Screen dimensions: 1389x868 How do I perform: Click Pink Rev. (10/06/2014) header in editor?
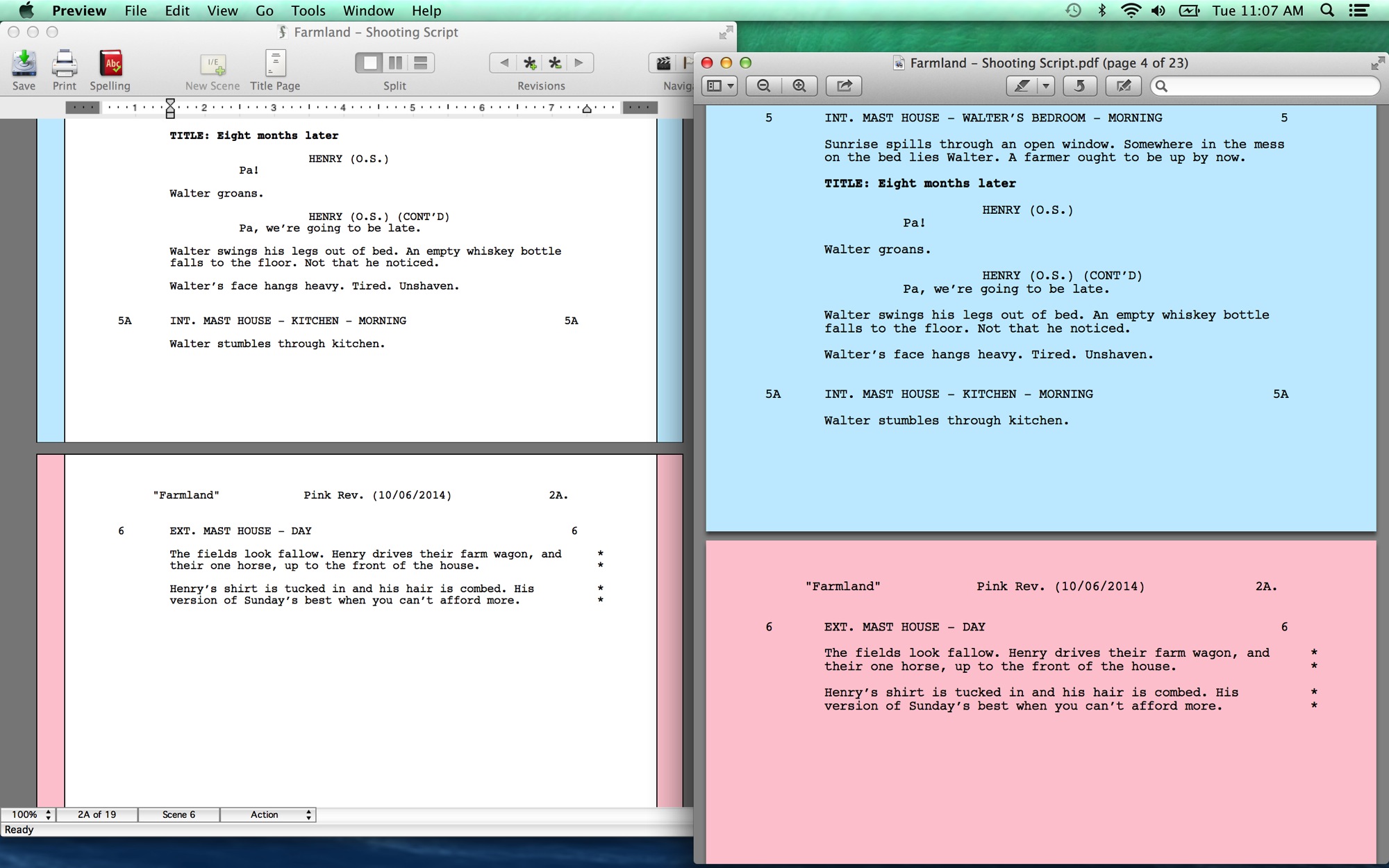[377, 495]
